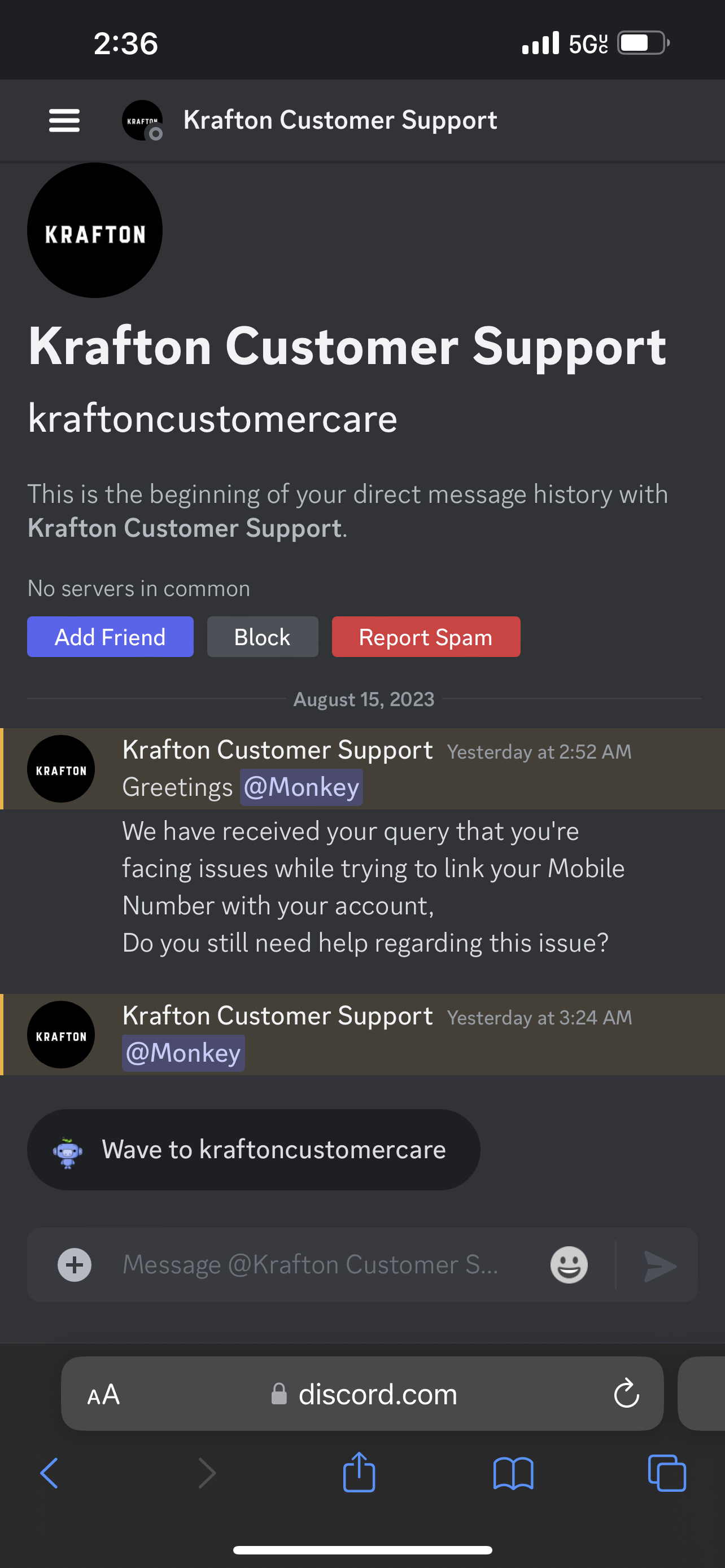Focus the Message @Krafton Customer Support field

[x=311, y=1265]
